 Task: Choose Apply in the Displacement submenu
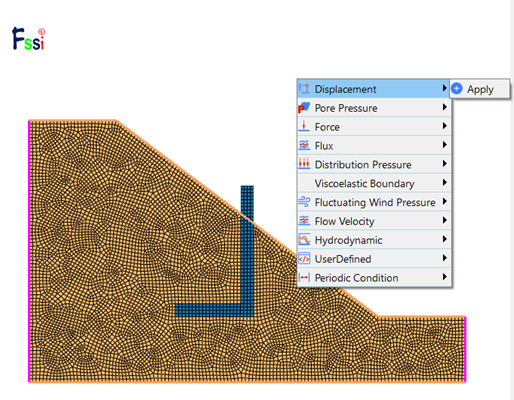coord(480,89)
